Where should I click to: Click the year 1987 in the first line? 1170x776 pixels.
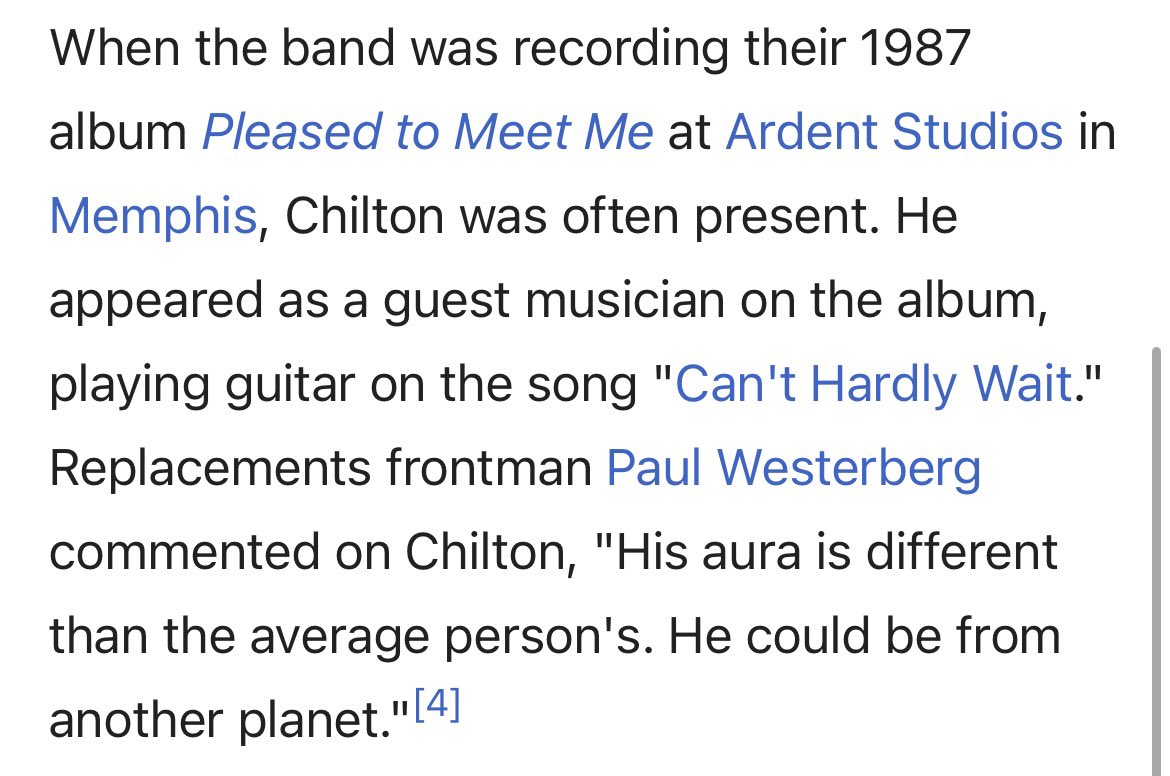pyautogui.click(x=914, y=48)
